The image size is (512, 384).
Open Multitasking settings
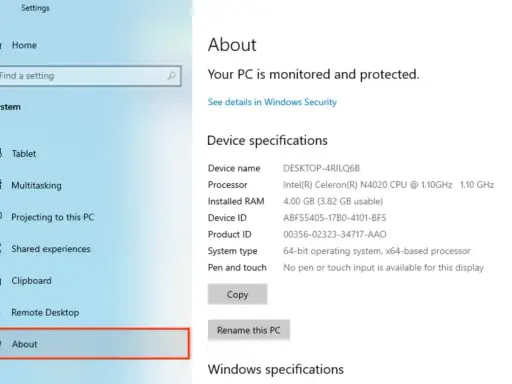point(36,185)
